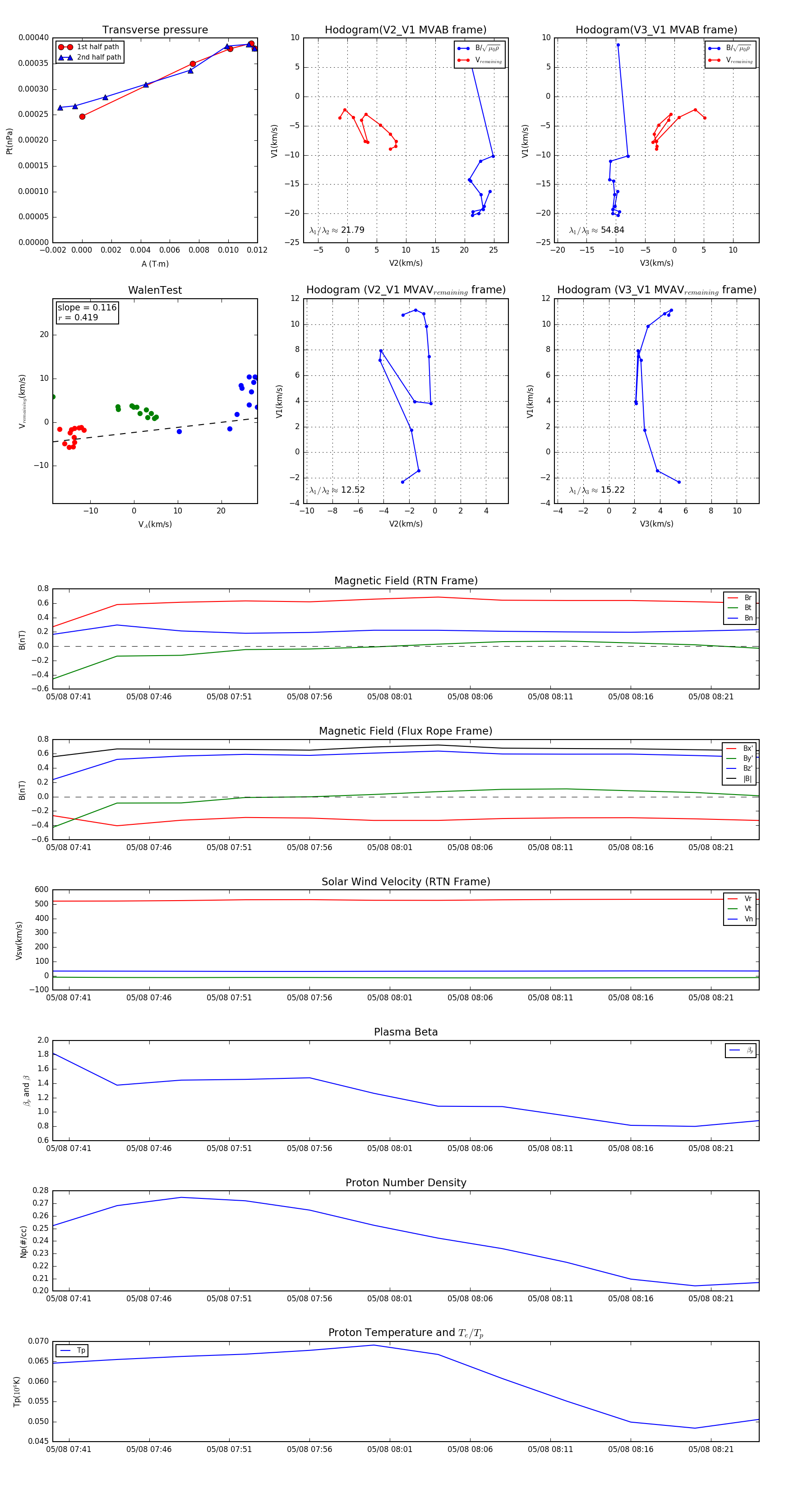Screen dimensions: 812x1489
Task: Click the 'Proton Number Density' title
Action: (x=406, y=1183)
